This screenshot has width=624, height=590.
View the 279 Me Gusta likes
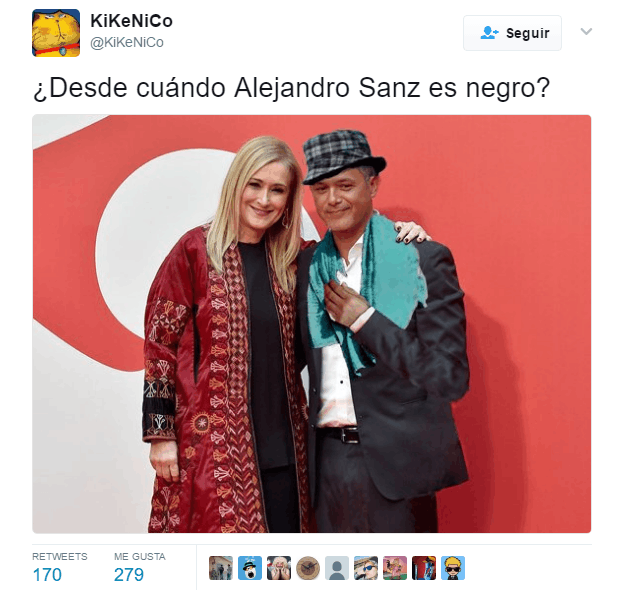(x=129, y=575)
